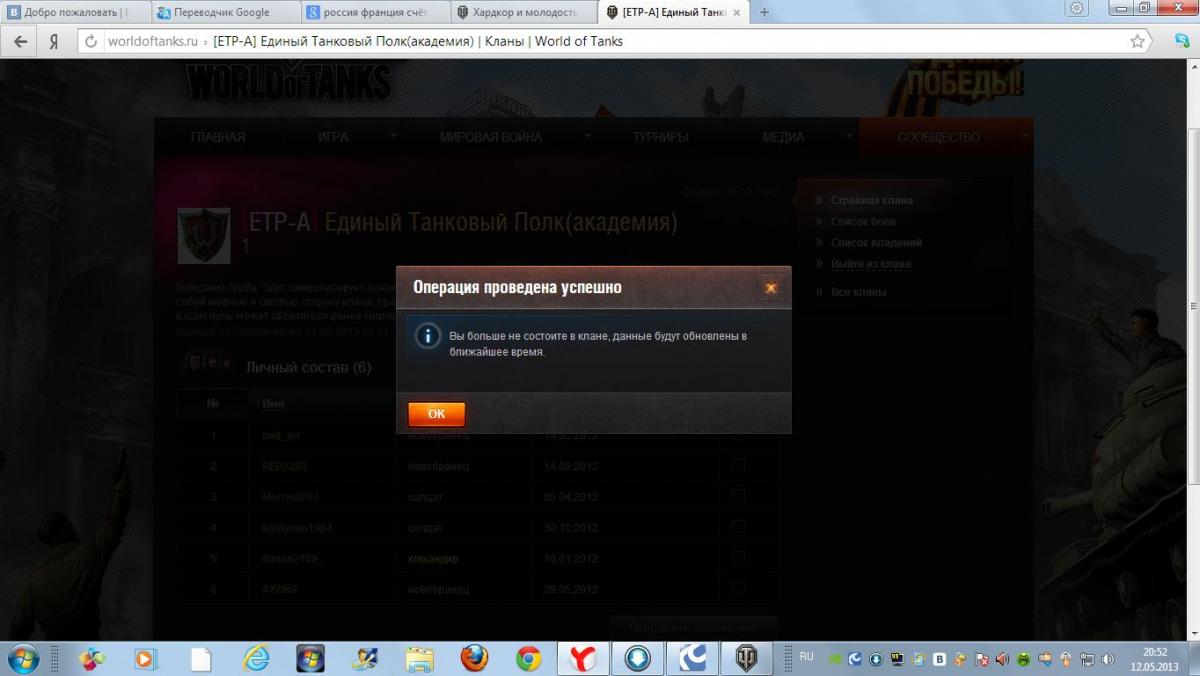
Task: Open blank document taskbar icon
Action: [202, 658]
